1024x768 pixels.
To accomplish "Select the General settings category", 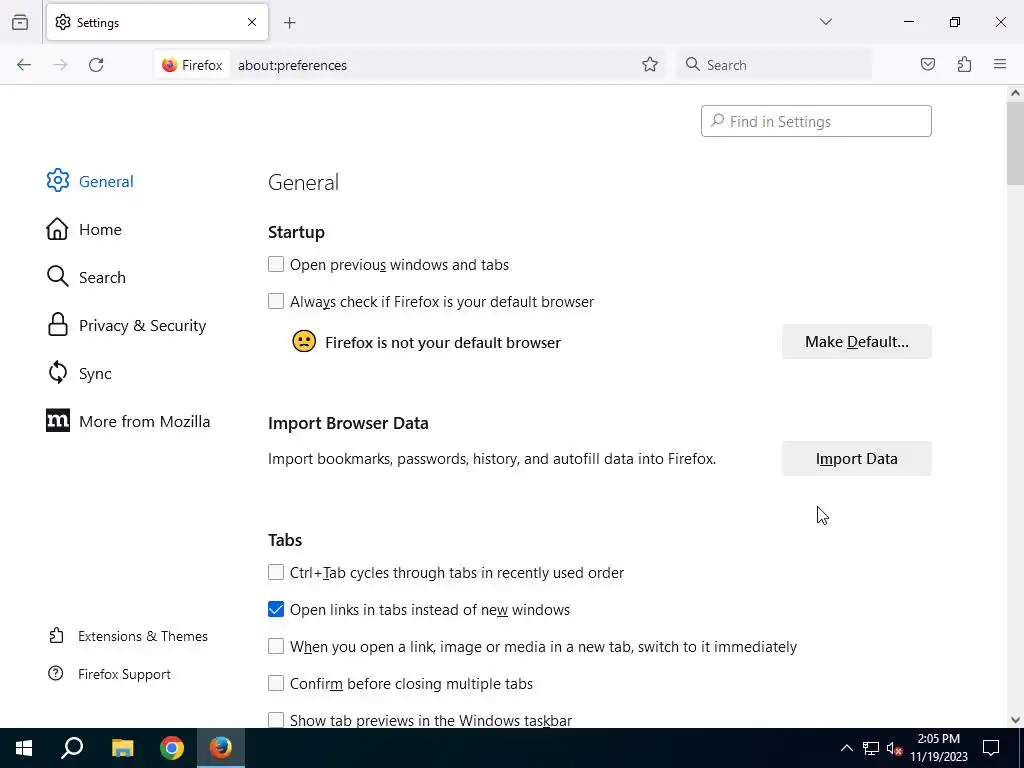I will pos(90,181).
